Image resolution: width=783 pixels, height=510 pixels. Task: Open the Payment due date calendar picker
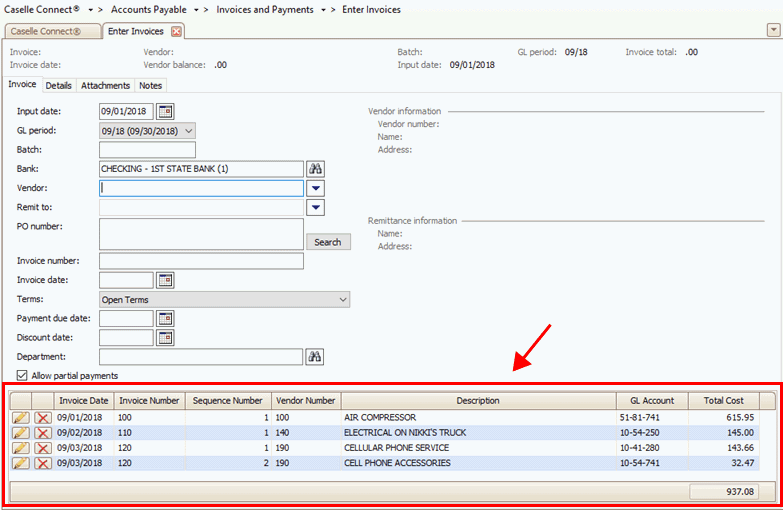(x=165, y=318)
